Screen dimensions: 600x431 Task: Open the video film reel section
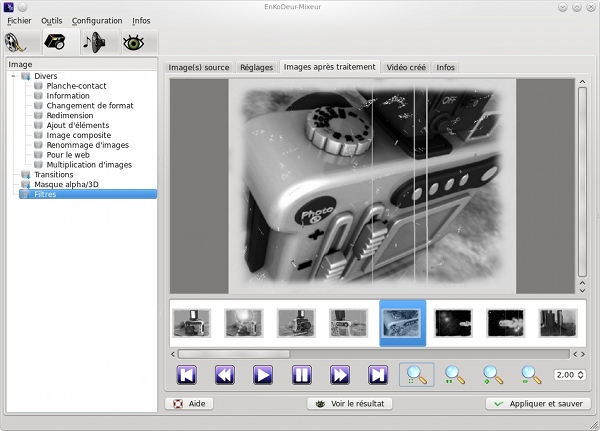coord(15,42)
